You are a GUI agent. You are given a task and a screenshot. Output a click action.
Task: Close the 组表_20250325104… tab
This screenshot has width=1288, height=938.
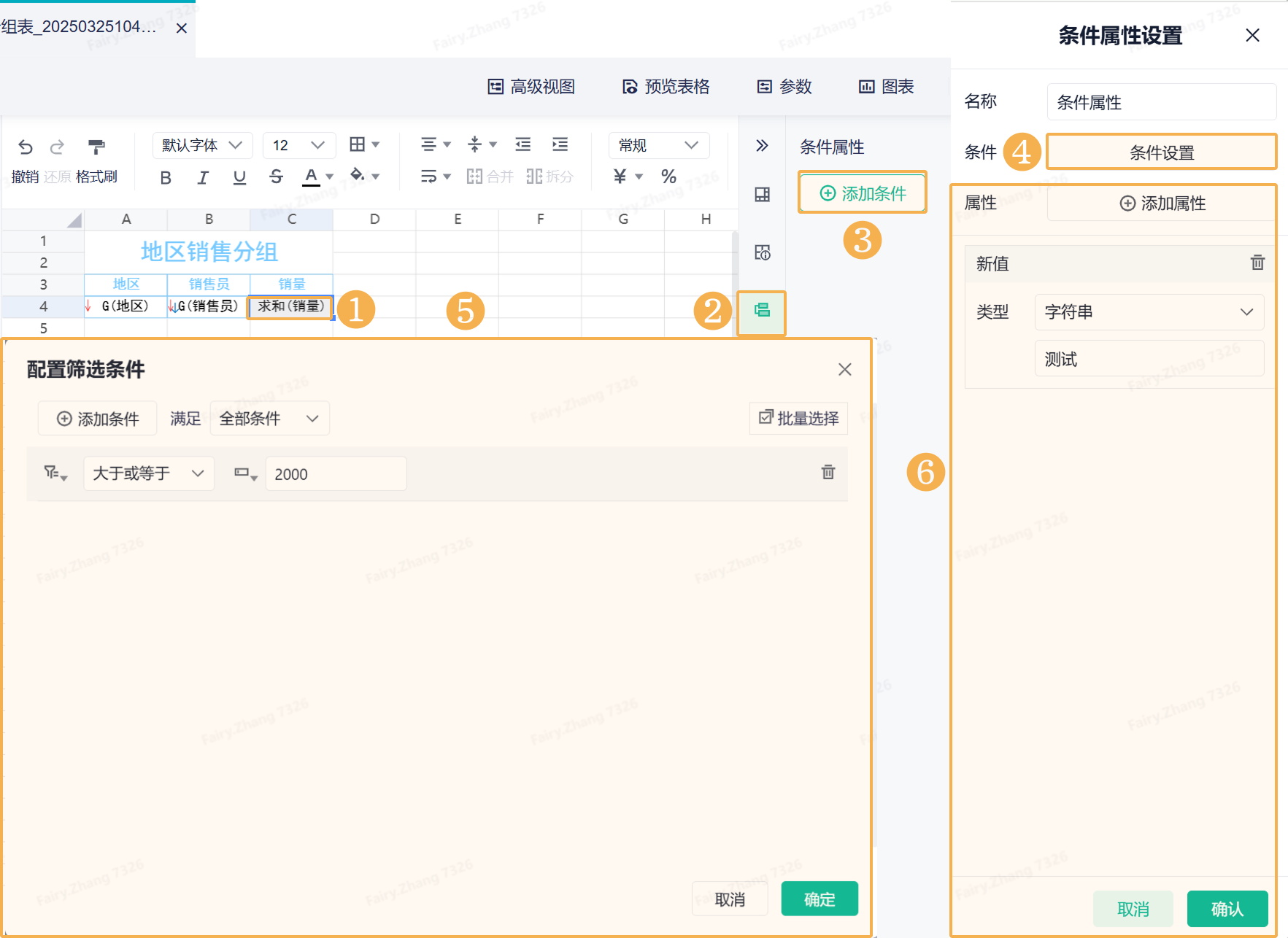tap(182, 28)
